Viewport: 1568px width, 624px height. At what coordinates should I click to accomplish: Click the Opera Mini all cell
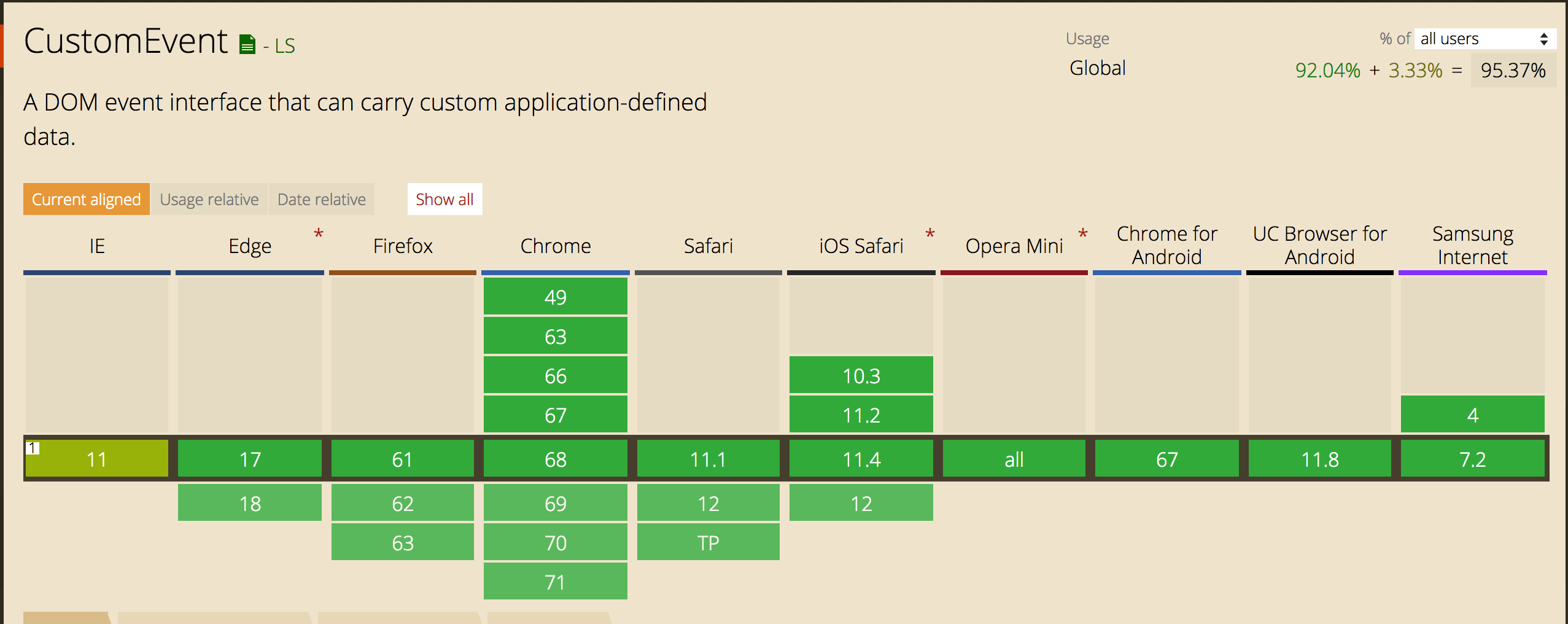[x=1014, y=459]
